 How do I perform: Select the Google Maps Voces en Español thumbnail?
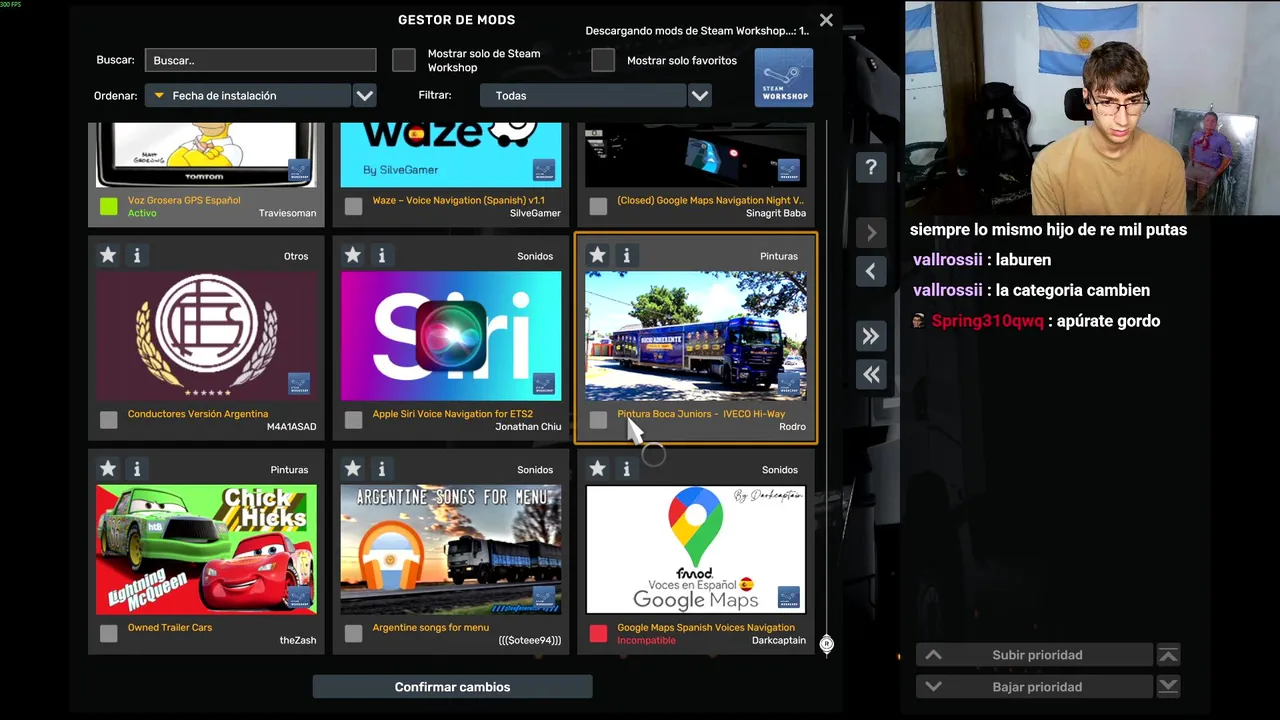696,549
